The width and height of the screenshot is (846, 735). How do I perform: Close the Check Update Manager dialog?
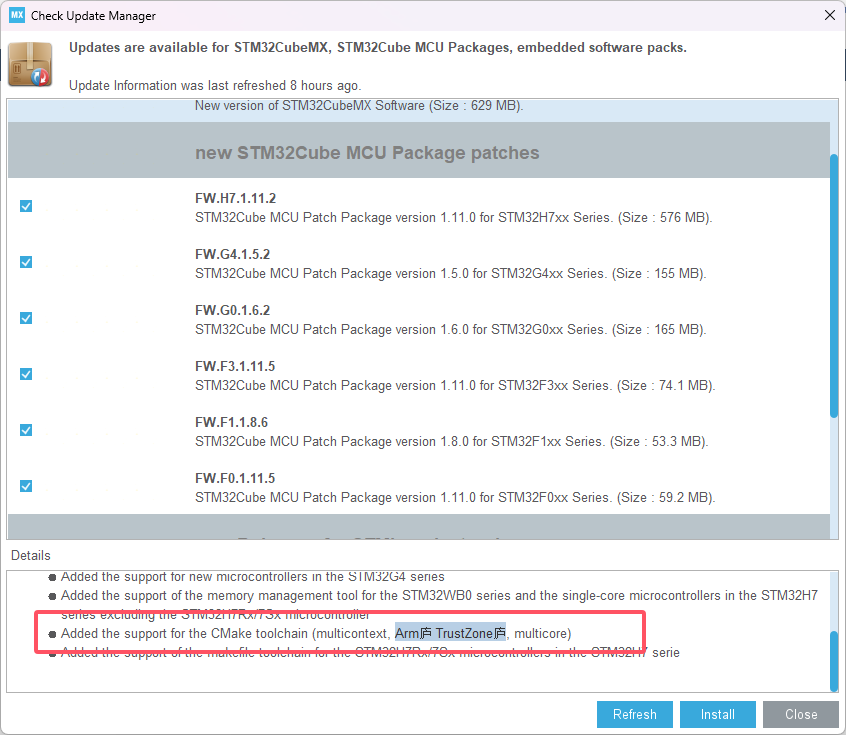830,15
